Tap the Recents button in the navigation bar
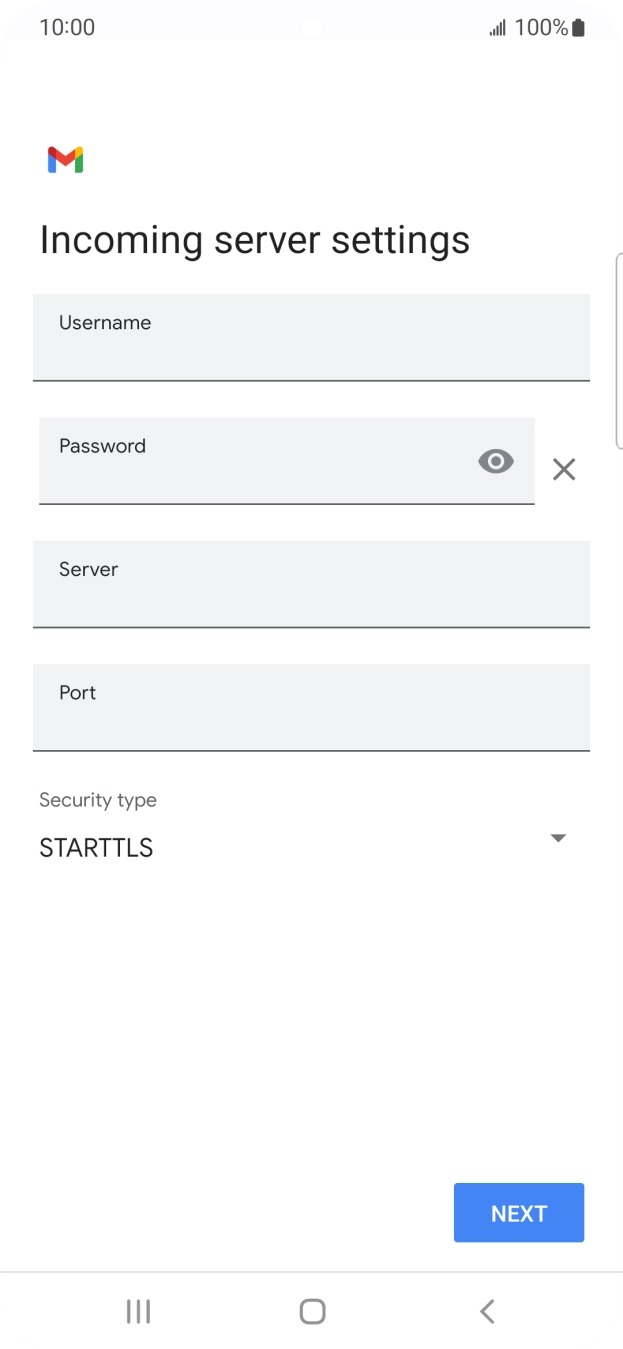The image size is (623, 1349). coord(137,1311)
